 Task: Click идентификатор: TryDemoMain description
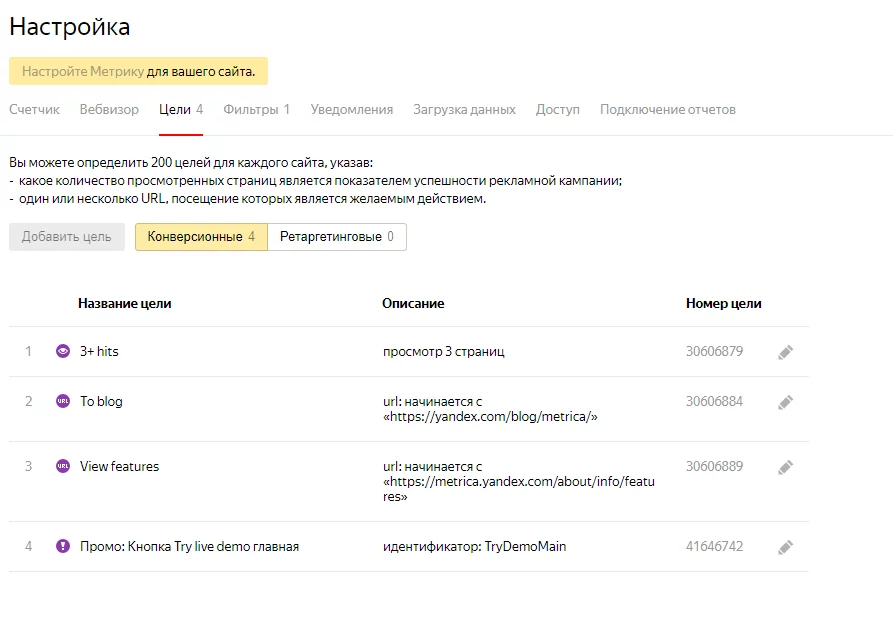click(474, 547)
